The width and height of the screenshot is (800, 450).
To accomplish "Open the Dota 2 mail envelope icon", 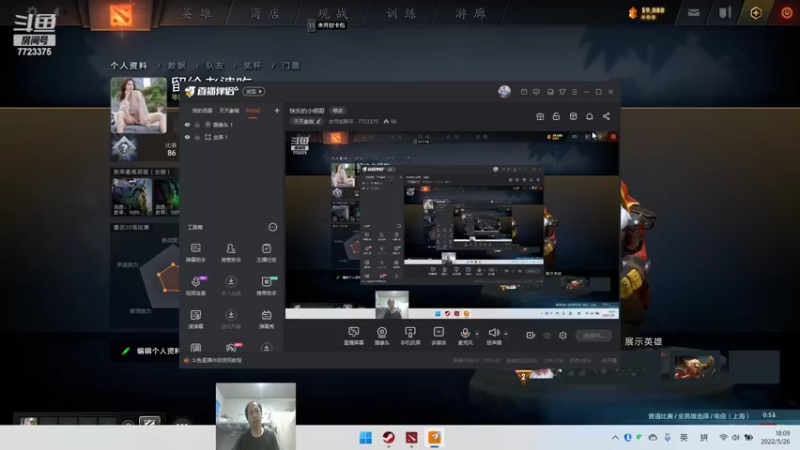I will pos(693,13).
